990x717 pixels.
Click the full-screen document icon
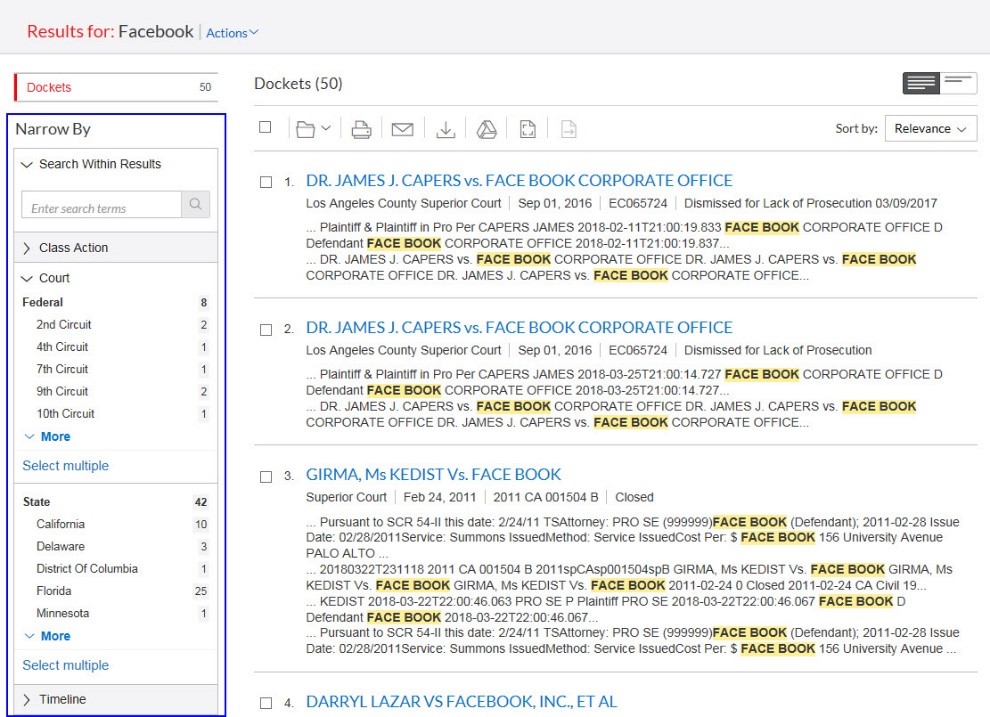tap(528, 129)
